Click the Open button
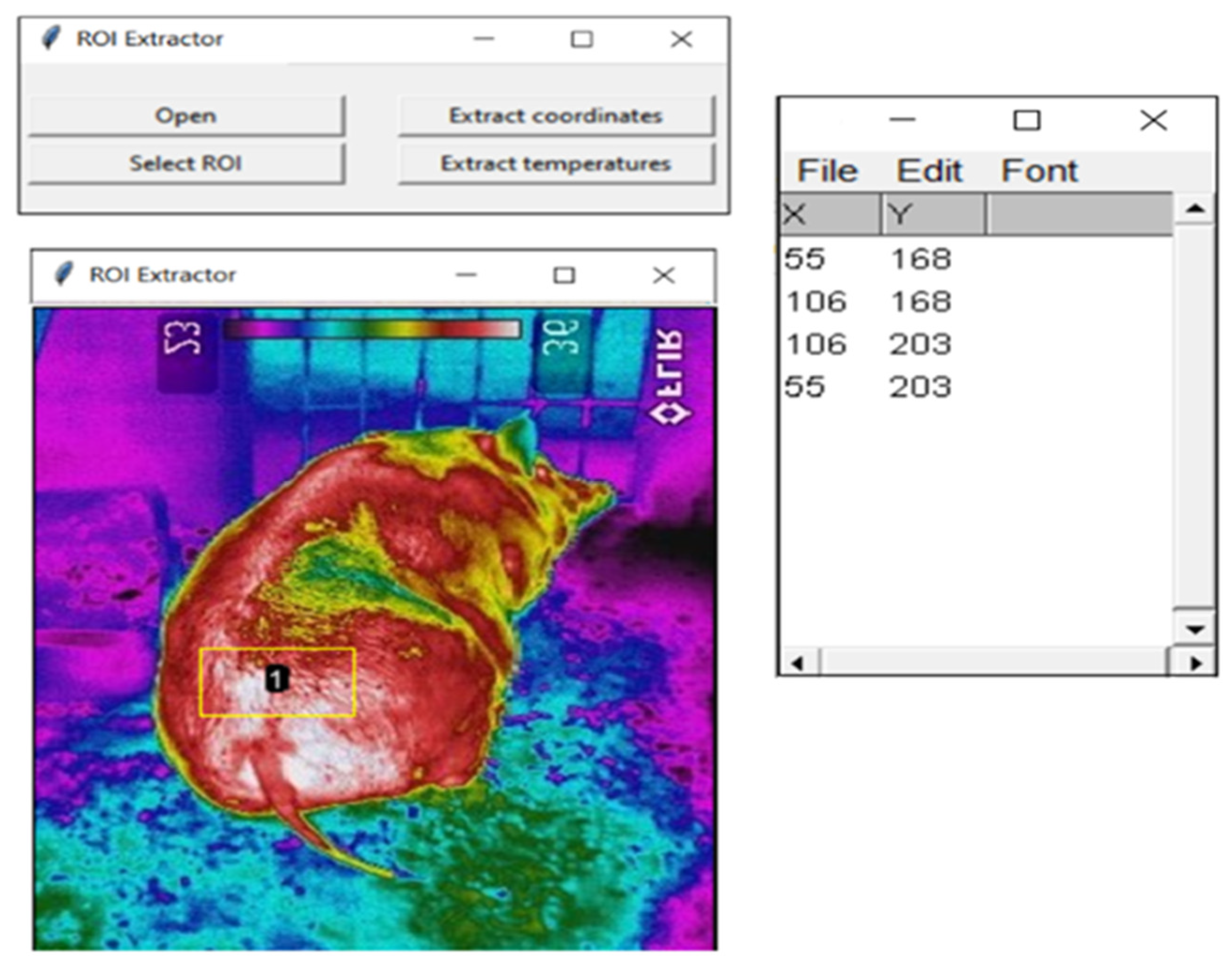Image resolution: width=1232 pixels, height=967 pixels. (x=186, y=116)
